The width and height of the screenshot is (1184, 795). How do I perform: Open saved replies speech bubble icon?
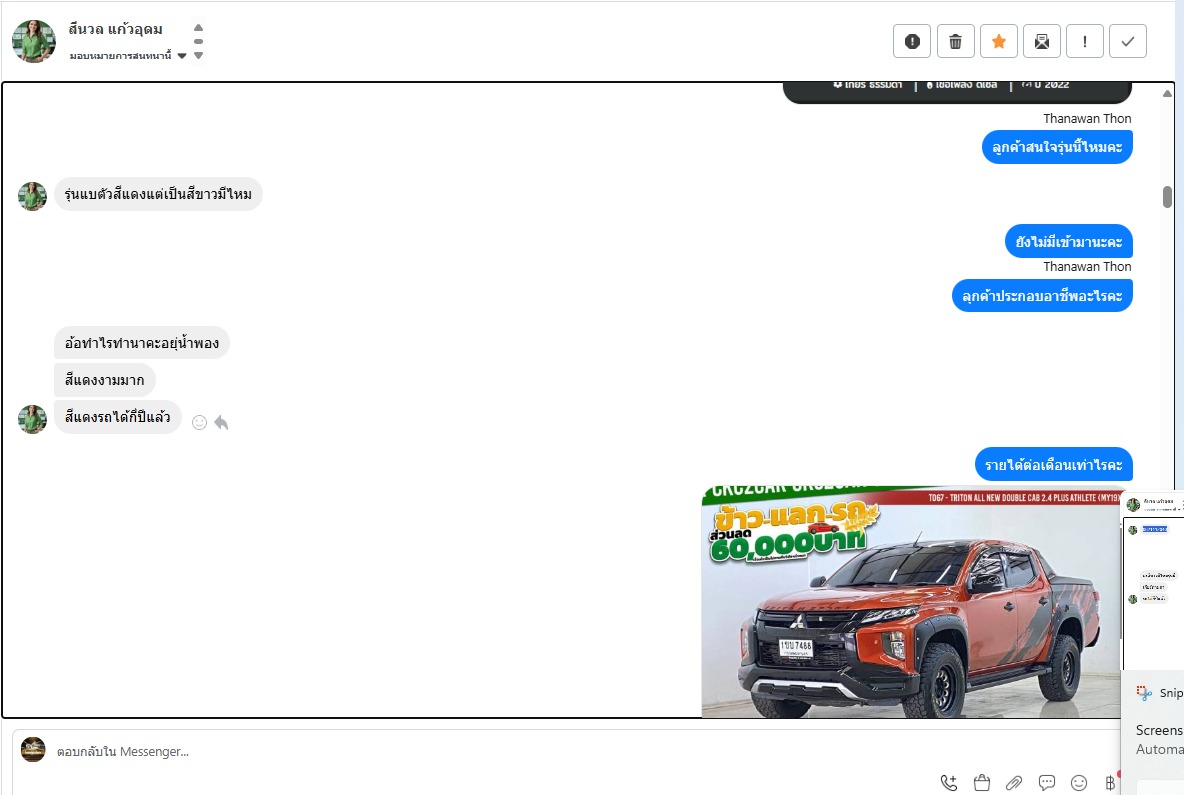[1047, 783]
